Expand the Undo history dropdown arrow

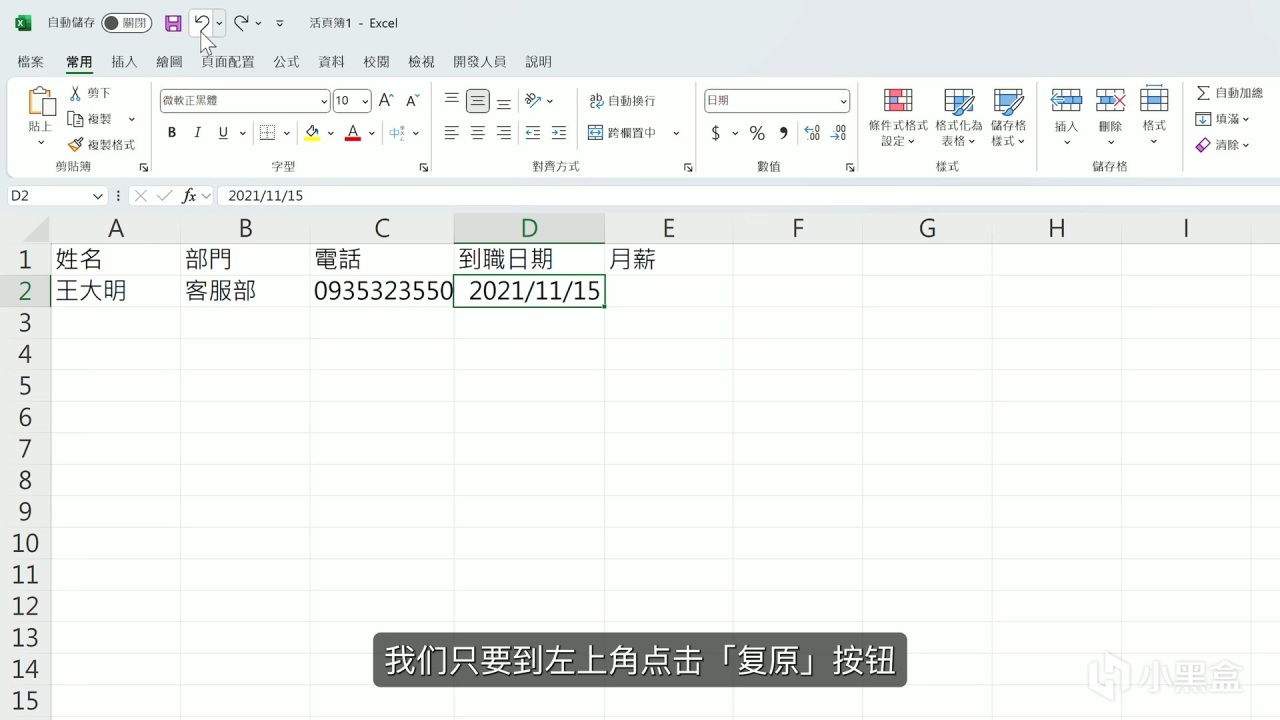[219, 23]
